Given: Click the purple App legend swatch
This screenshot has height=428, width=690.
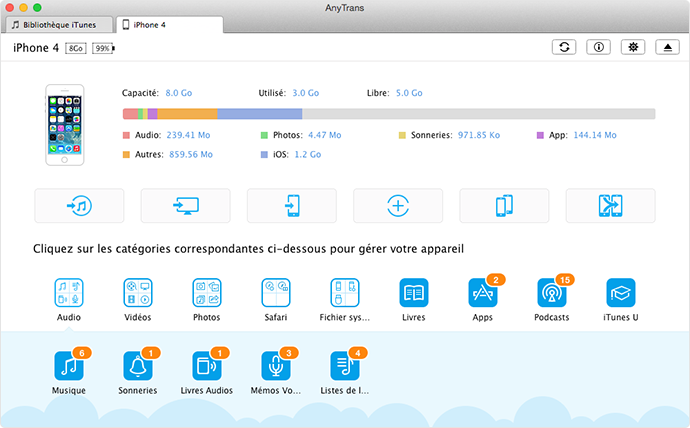Looking at the screenshot, I should click(x=540, y=135).
